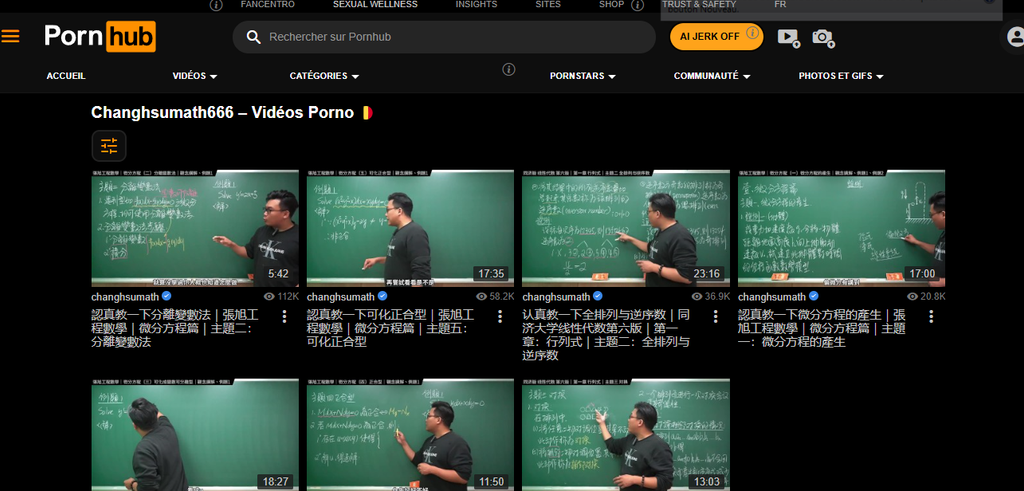Click info icon beside SHOP link

click(x=637, y=5)
